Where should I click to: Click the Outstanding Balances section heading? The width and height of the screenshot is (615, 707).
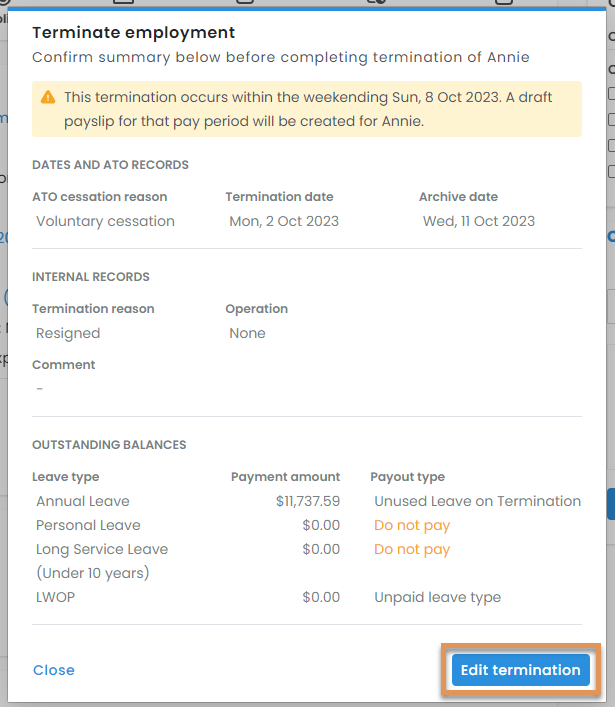109,444
